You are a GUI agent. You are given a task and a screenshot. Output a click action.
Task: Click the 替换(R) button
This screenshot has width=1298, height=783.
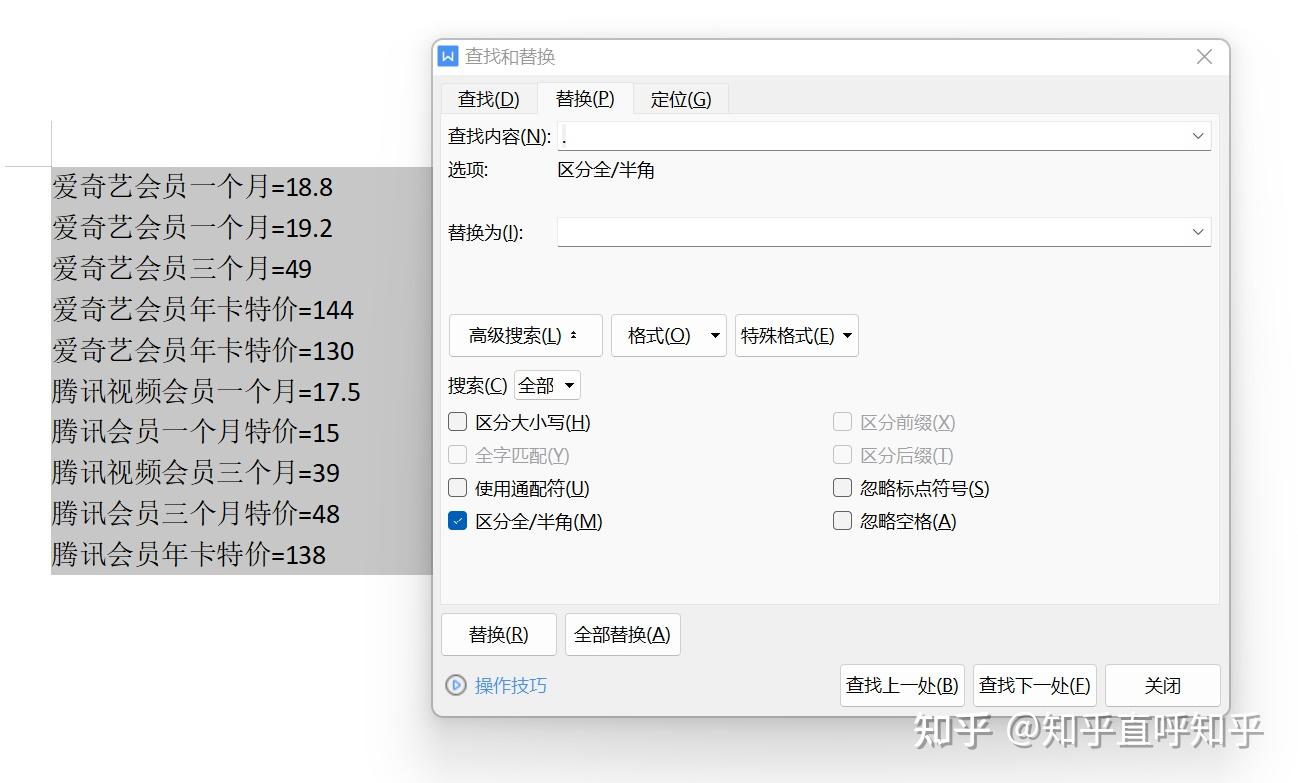click(499, 635)
